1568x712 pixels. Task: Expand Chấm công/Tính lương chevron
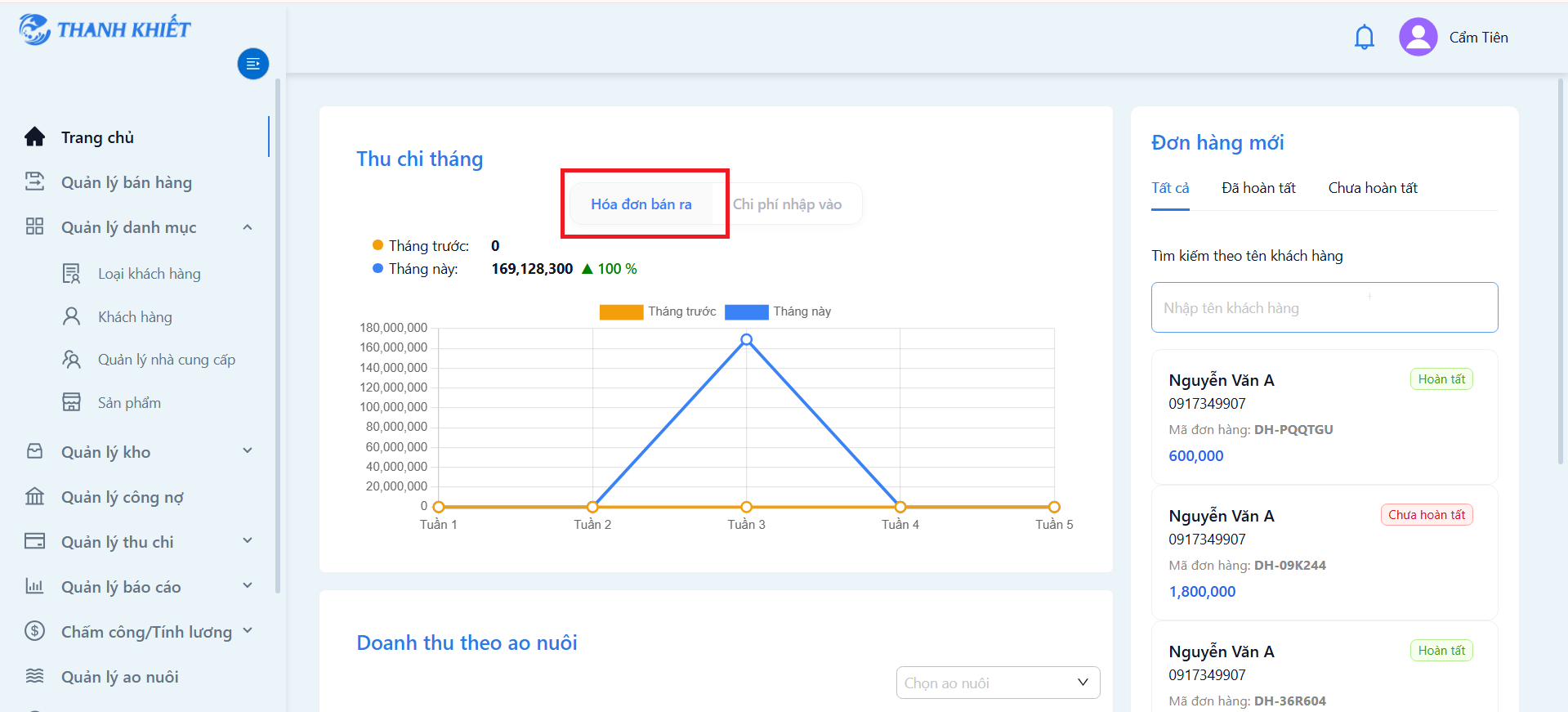[x=248, y=631]
